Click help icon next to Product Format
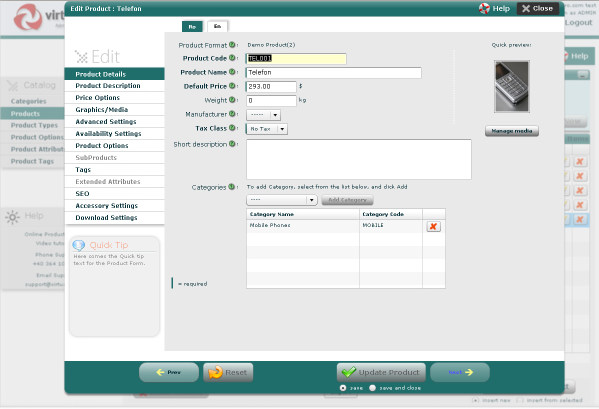This screenshot has width=599, height=409. [232, 45]
